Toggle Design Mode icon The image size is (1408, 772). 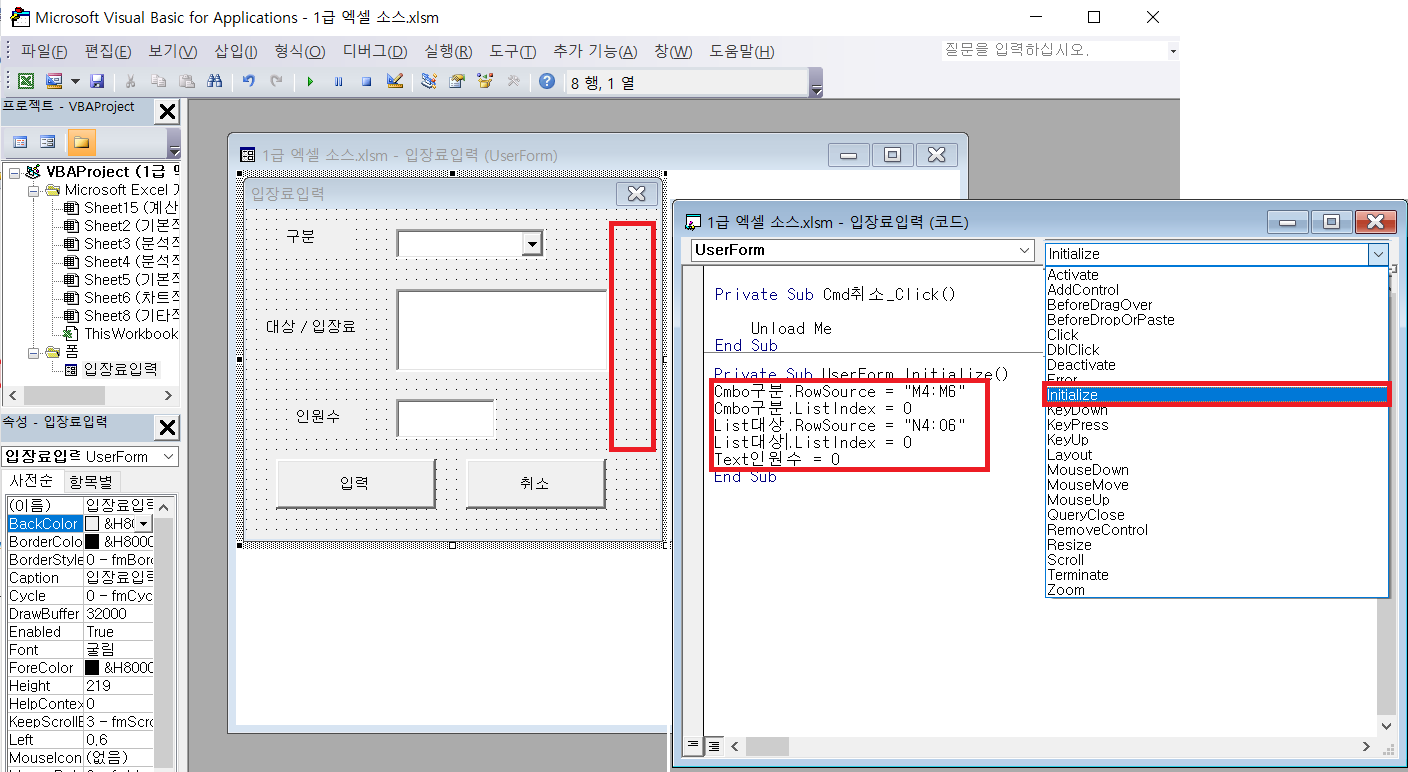pos(394,82)
